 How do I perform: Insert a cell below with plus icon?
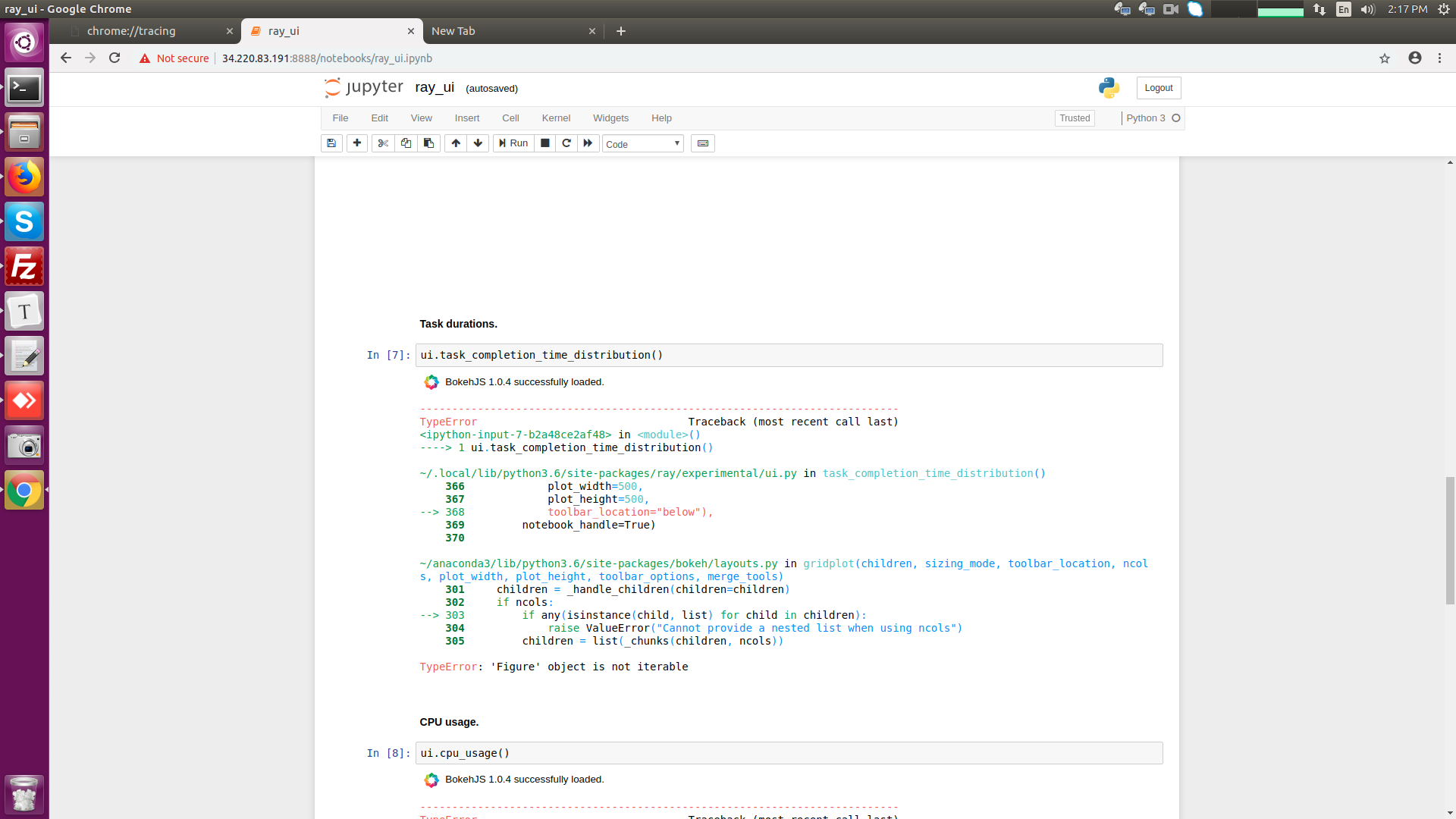(x=357, y=143)
